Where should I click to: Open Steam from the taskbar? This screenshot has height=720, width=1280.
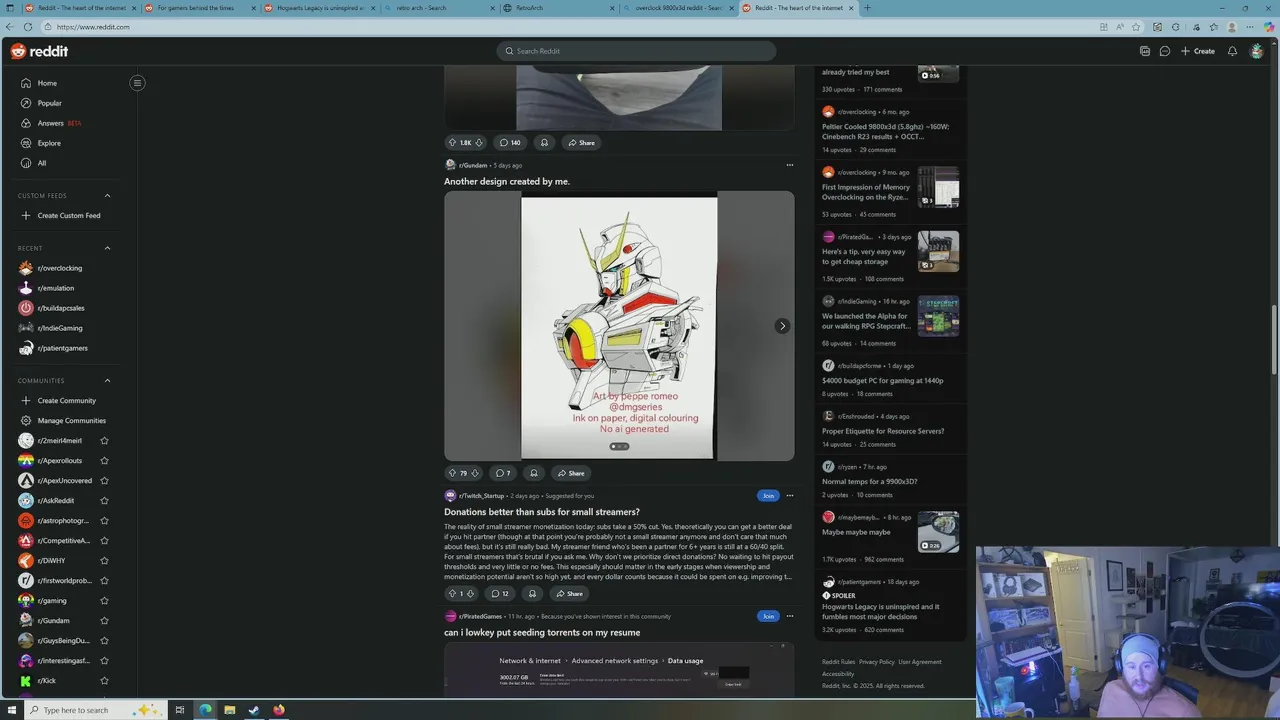coord(254,710)
